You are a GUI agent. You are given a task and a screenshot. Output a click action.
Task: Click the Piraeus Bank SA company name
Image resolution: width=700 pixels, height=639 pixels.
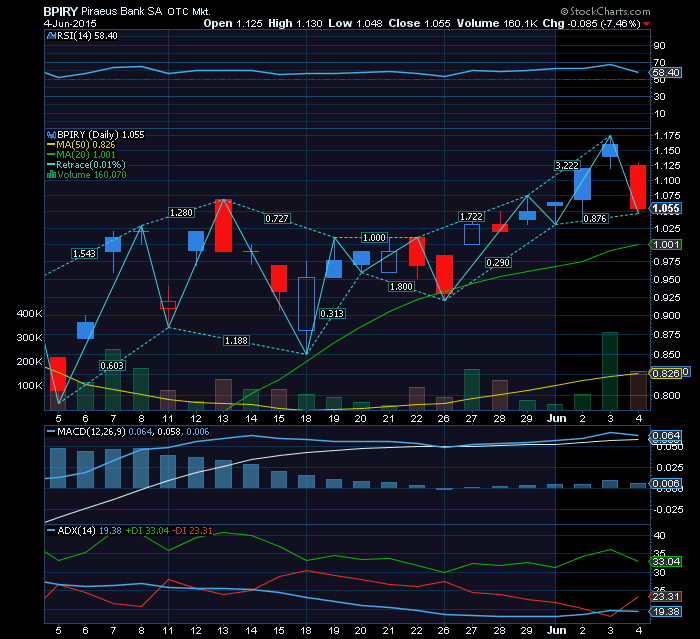121,11
